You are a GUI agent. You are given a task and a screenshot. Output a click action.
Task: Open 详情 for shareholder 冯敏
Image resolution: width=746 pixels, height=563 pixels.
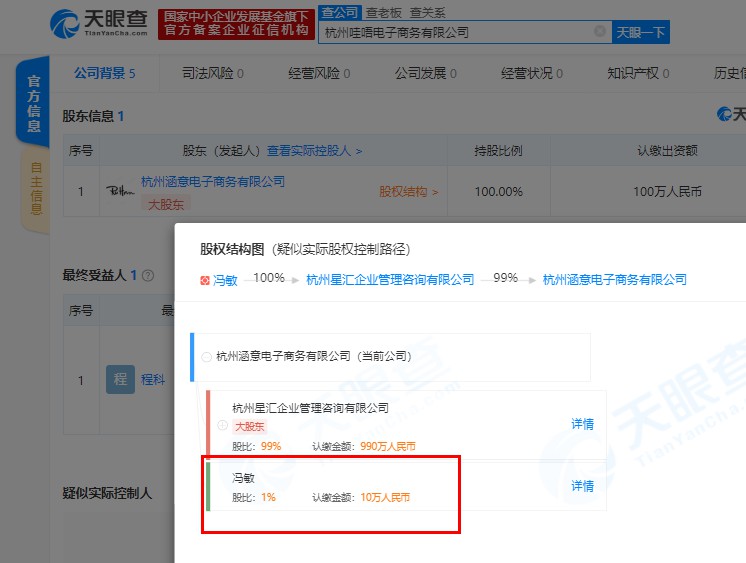(x=582, y=486)
